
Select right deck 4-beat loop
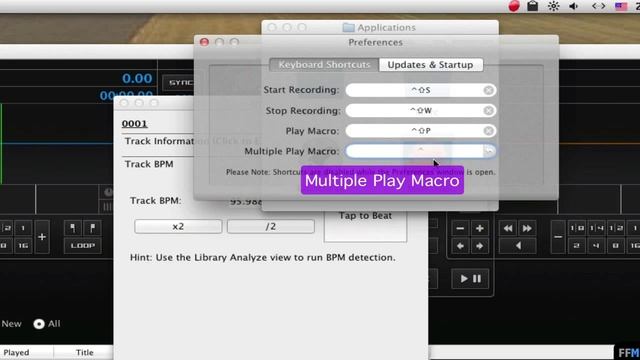point(596,246)
